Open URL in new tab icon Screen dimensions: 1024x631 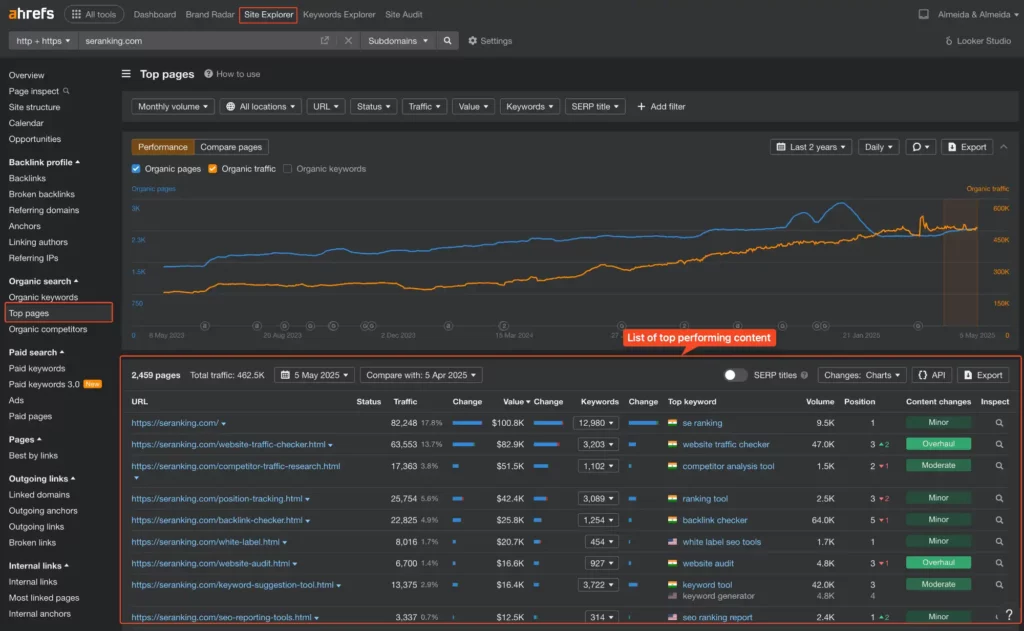pos(324,41)
